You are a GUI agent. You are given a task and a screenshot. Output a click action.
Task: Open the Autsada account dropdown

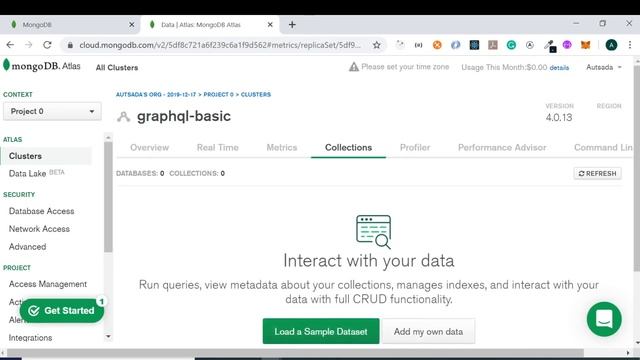pos(604,67)
